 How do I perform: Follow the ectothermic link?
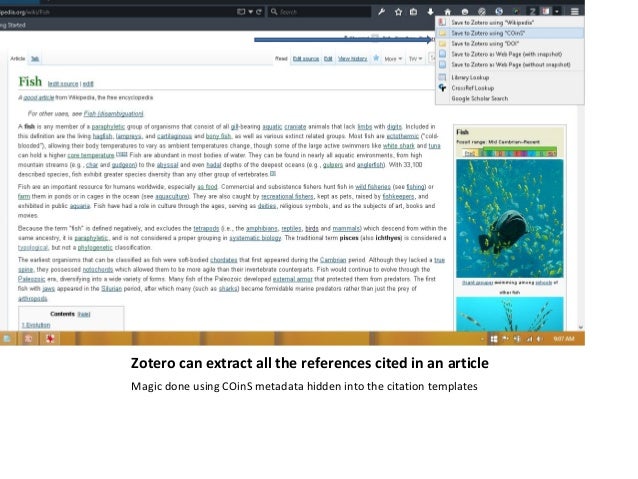402,136
